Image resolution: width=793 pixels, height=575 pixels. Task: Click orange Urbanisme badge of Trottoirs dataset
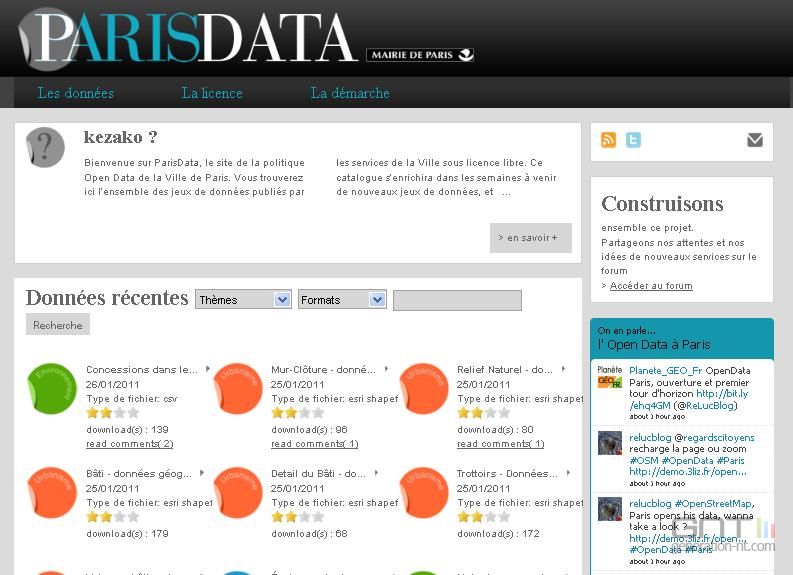tap(424, 493)
